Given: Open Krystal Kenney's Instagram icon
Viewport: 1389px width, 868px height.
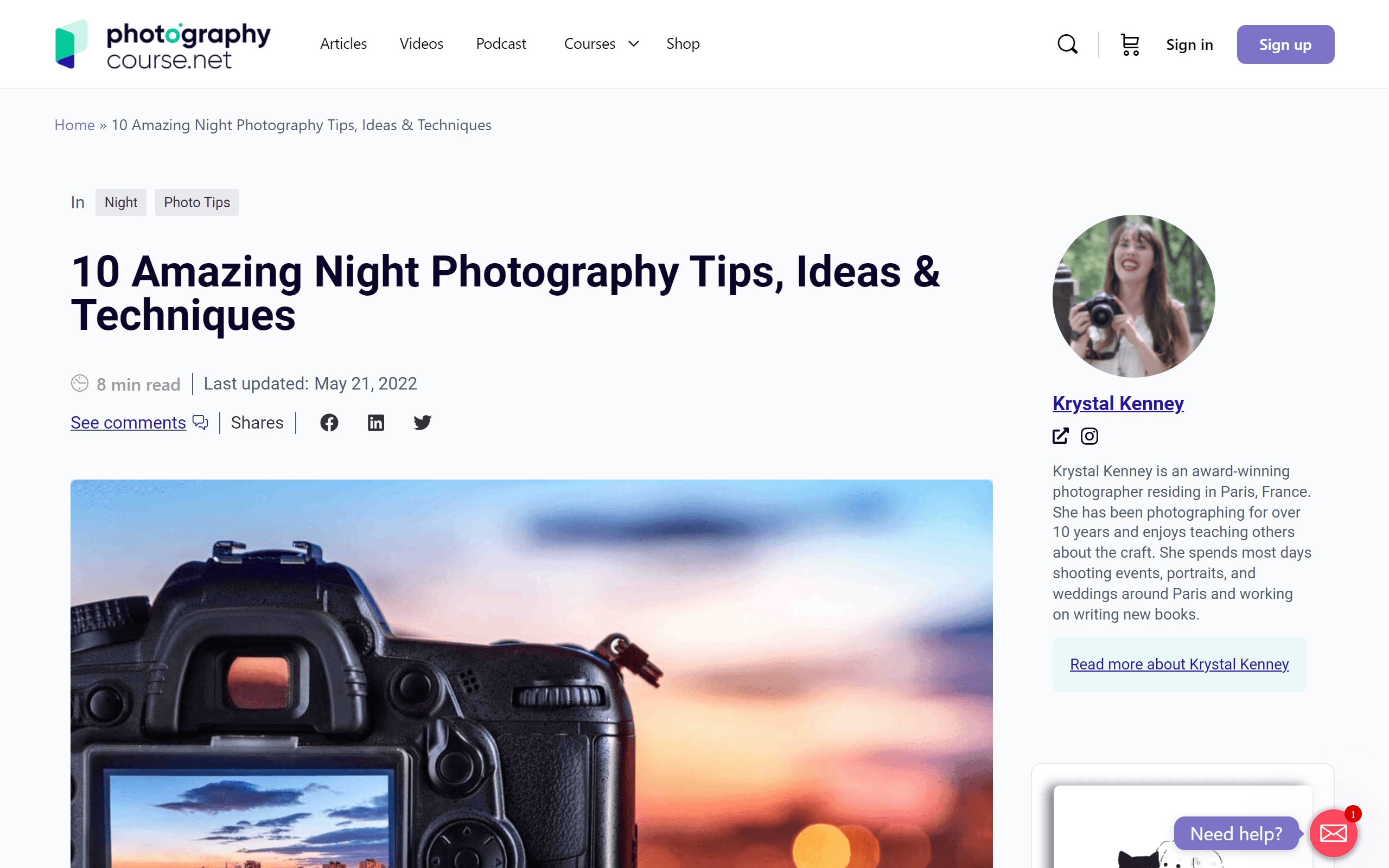Looking at the screenshot, I should [x=1089, y=436].
